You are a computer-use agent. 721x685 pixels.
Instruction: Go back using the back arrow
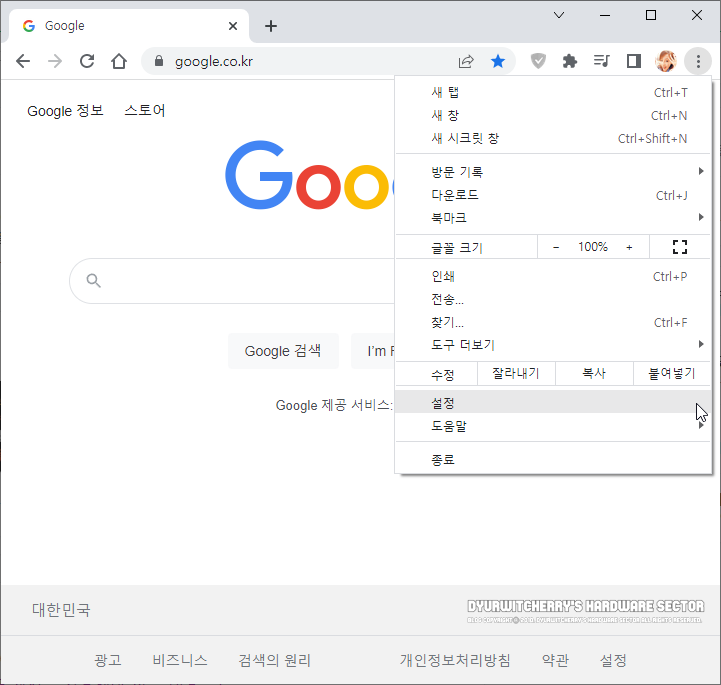(23, 61)
